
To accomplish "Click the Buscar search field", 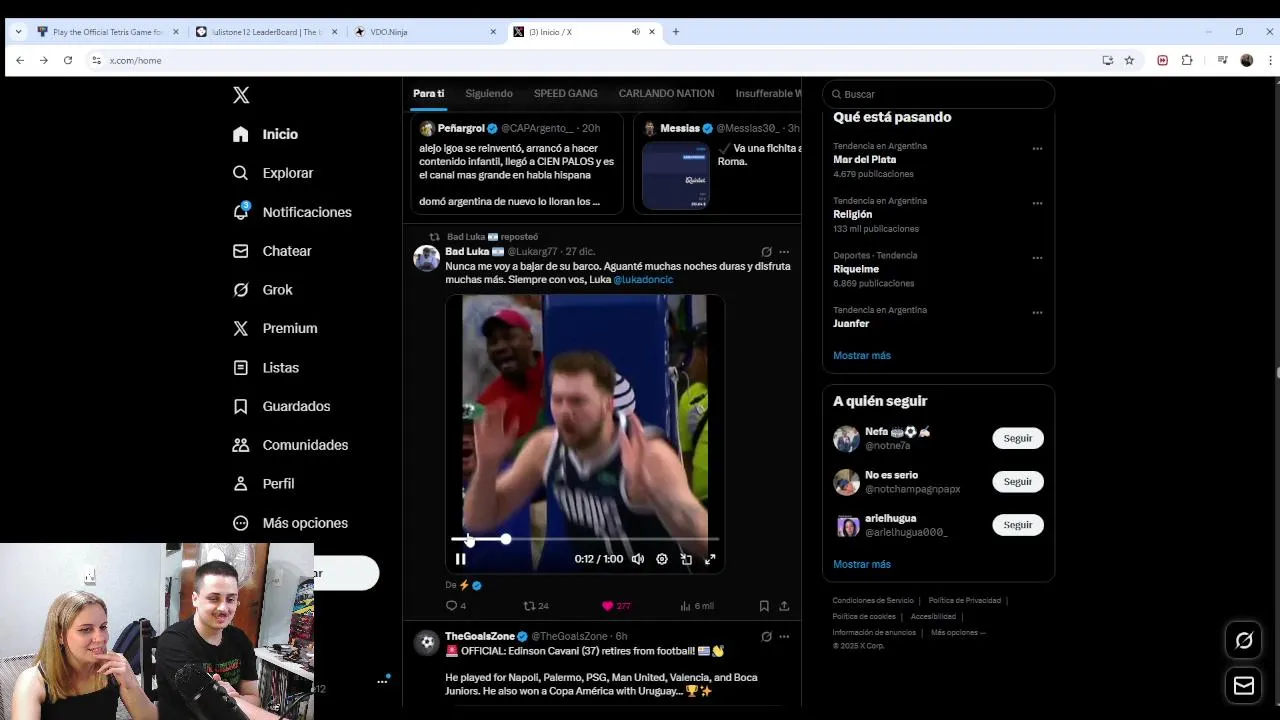I will point(938,94).
